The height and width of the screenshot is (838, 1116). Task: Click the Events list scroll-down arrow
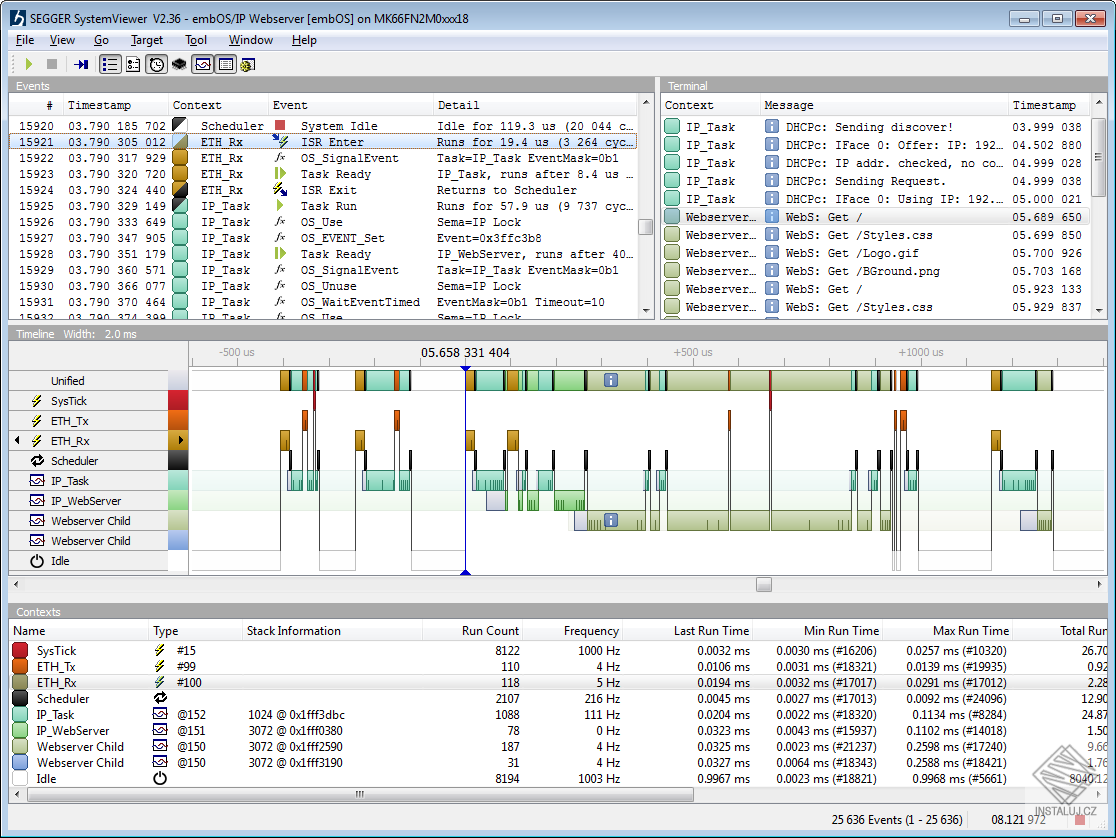(x=646, y=311)
